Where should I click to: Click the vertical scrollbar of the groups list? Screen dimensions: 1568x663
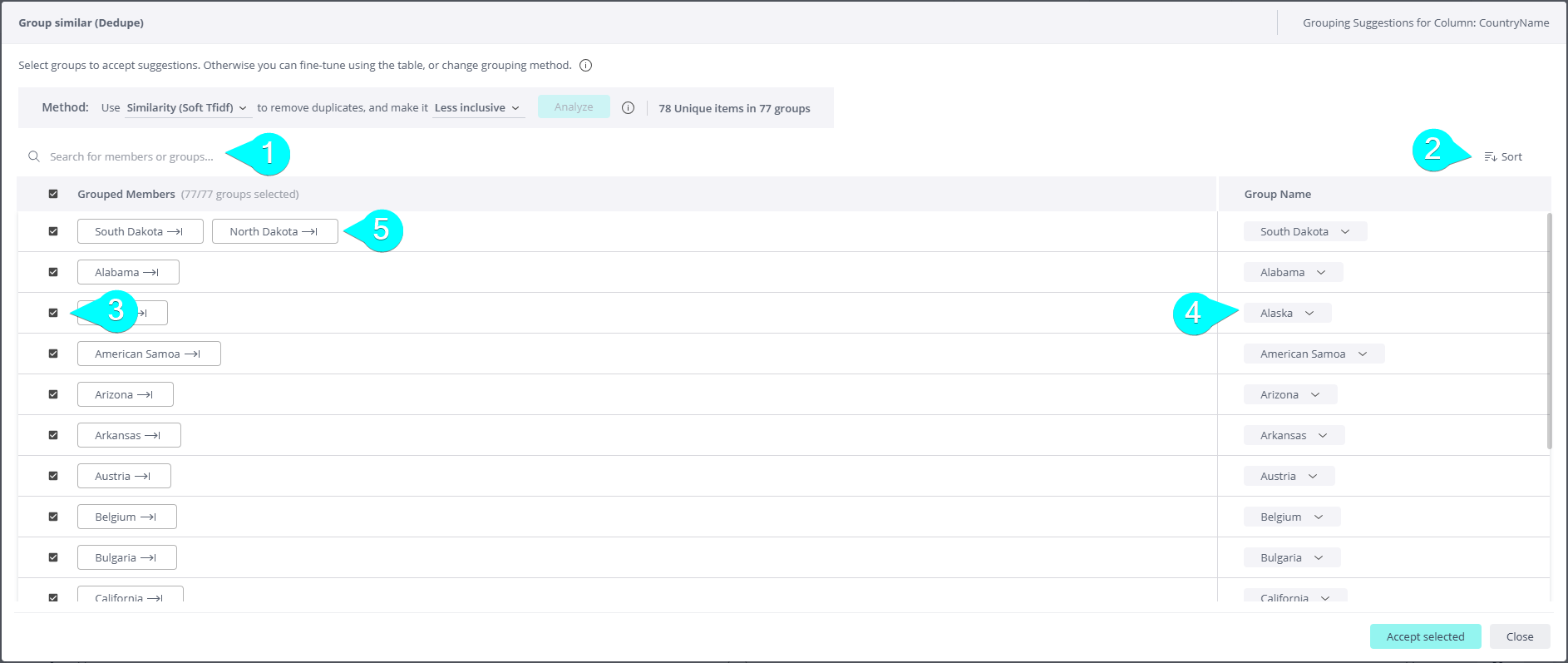click(x=1549, y=333)
